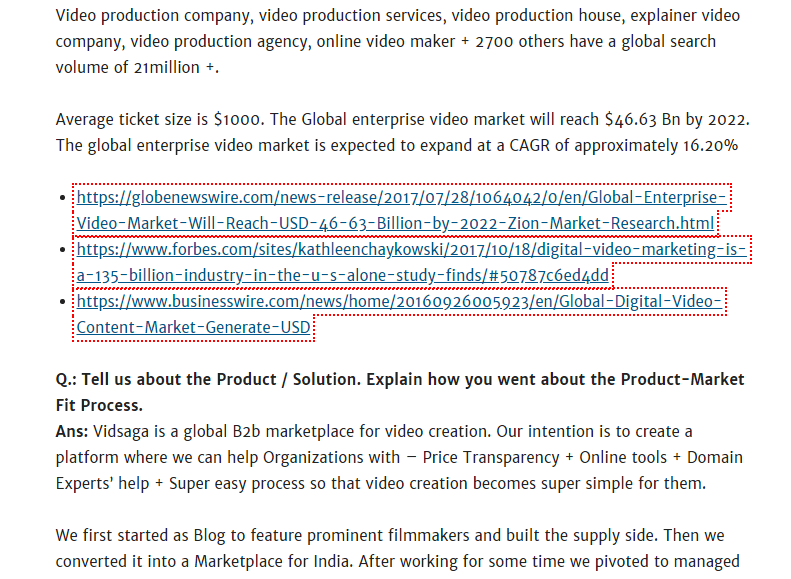Viewport: 791px width, 579px height.
Task: Click the bullet beside the Forbes link
Action: coord(66,250)
